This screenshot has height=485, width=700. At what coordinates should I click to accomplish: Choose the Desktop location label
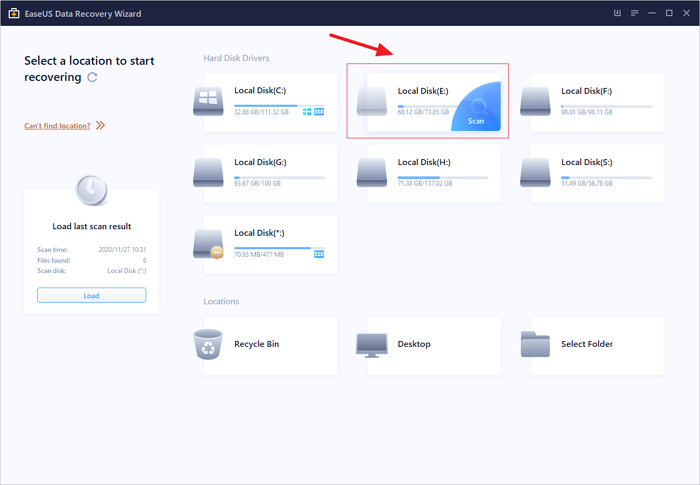click(x=414, y=344)
